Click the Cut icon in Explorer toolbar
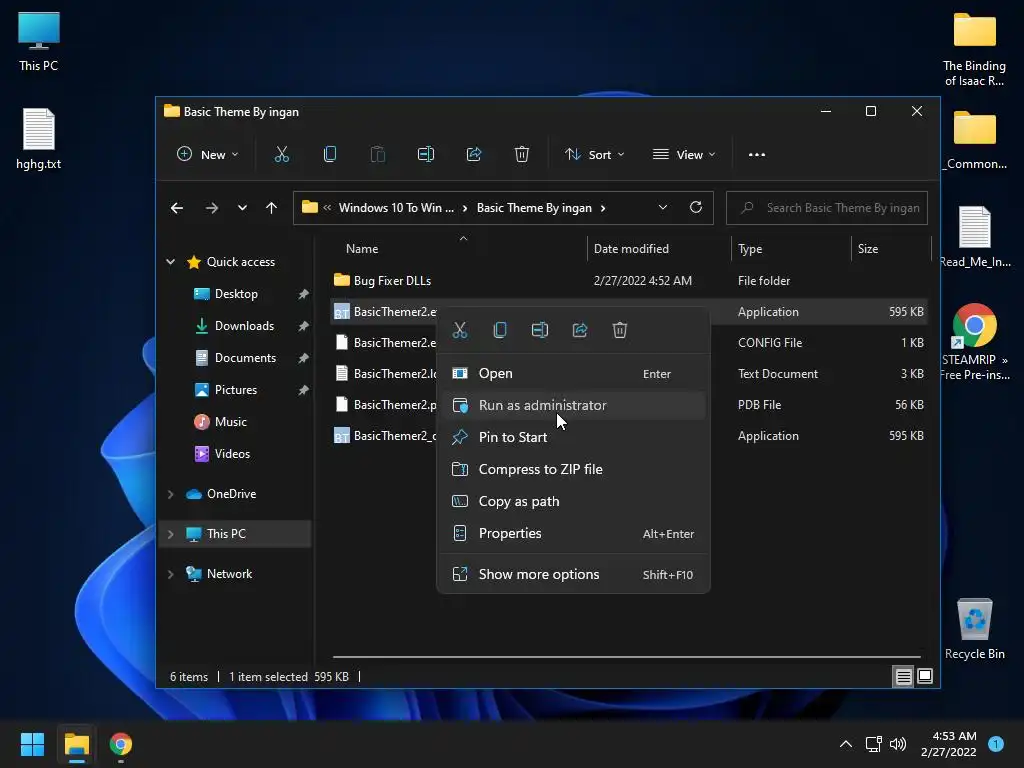The image size is (1024, 768). coord(281,155)
